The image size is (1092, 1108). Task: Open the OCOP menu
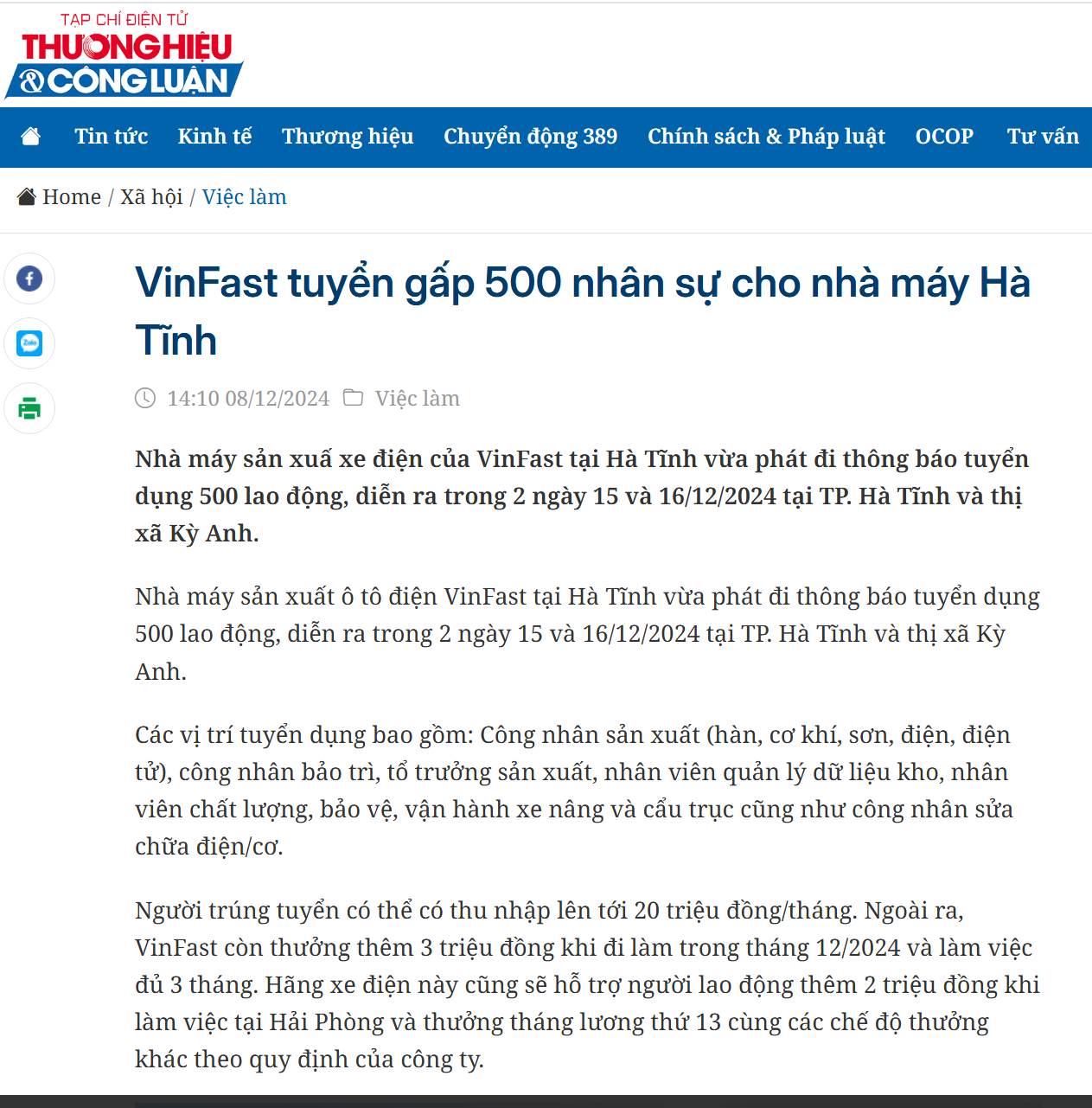click(x=944, y=137)
